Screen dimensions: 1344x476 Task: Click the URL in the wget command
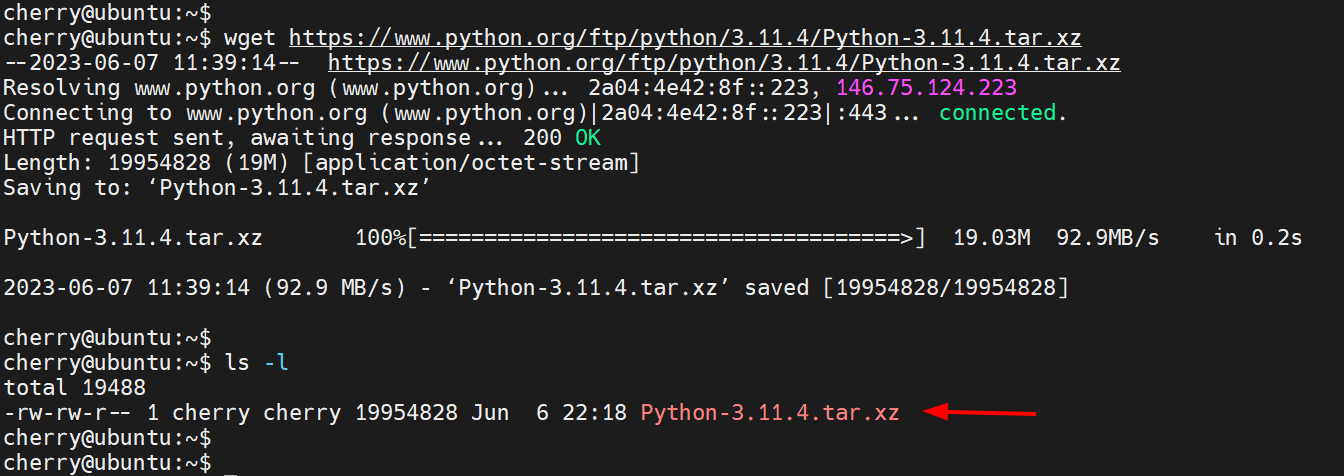click(x=685, y=38)
